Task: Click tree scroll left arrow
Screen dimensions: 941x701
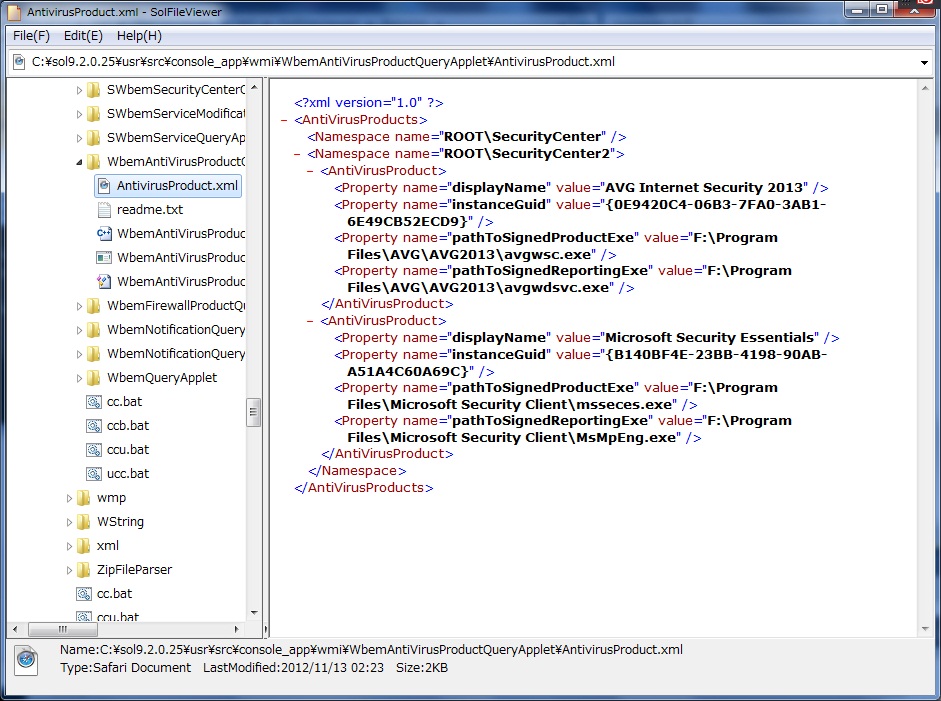Action: click(15, 629)
